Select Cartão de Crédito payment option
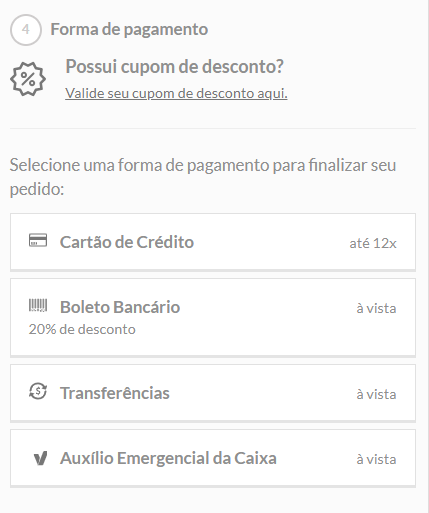 [213, 242]
